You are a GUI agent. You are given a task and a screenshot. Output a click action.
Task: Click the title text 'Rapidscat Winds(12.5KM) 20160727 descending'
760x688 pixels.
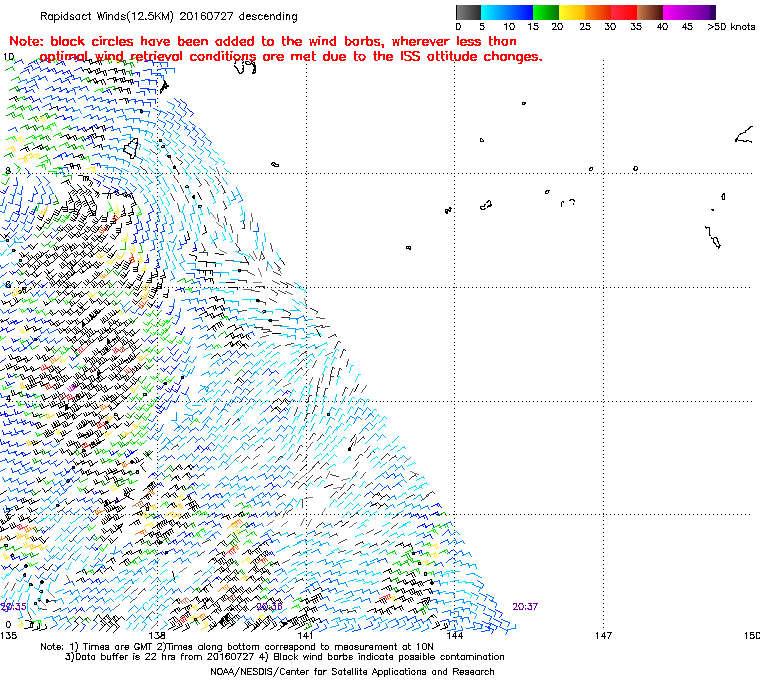[169, 16]
